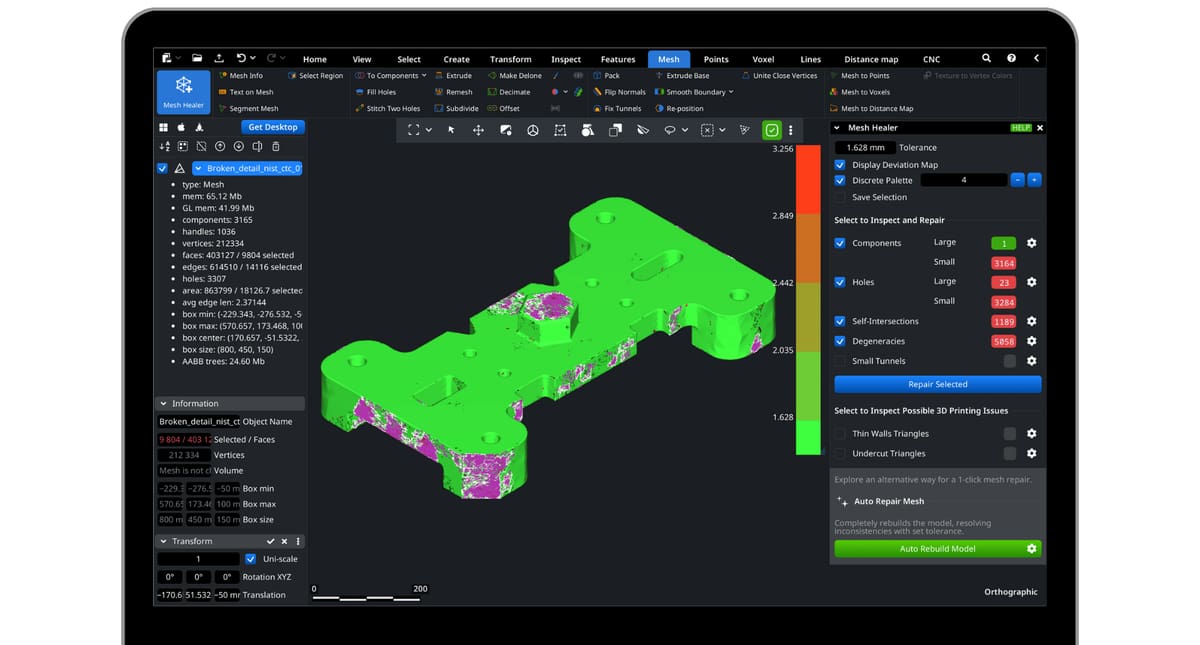Collapse the Mesh Healer panel header
The image size is (1200, 645).
tap(837, 128)
